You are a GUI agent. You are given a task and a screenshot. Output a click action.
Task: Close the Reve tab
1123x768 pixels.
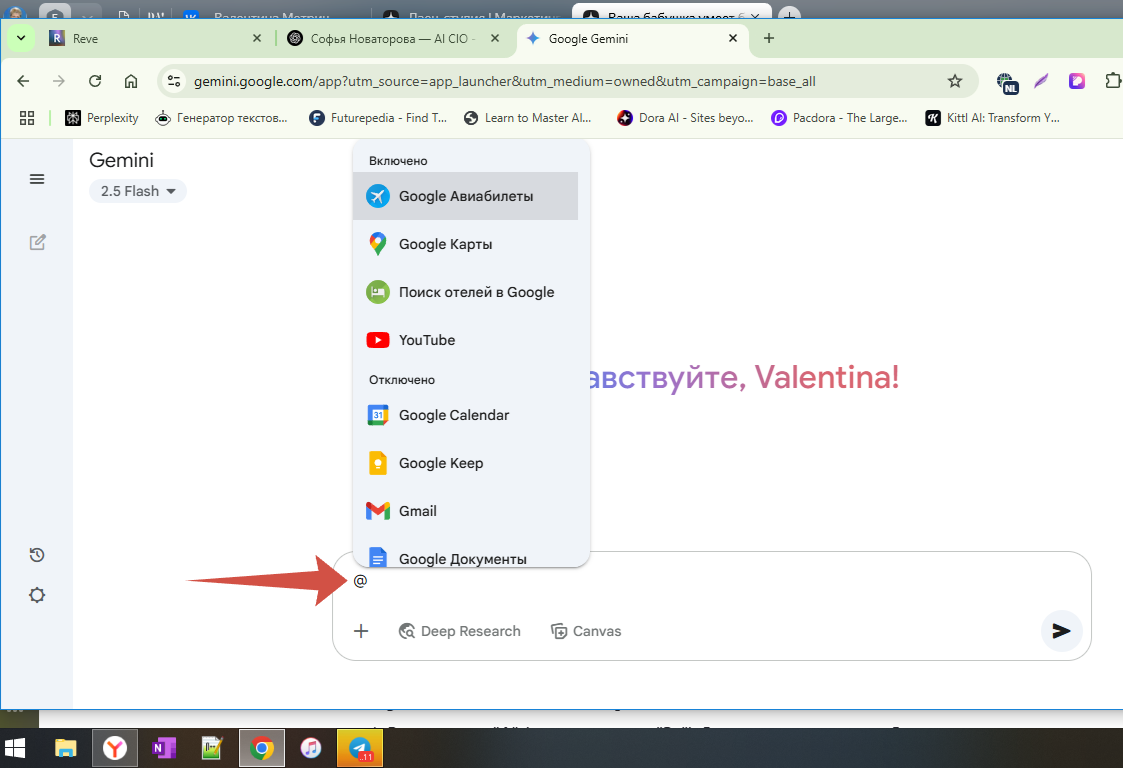pyautogui.click(x=257, y=38)
